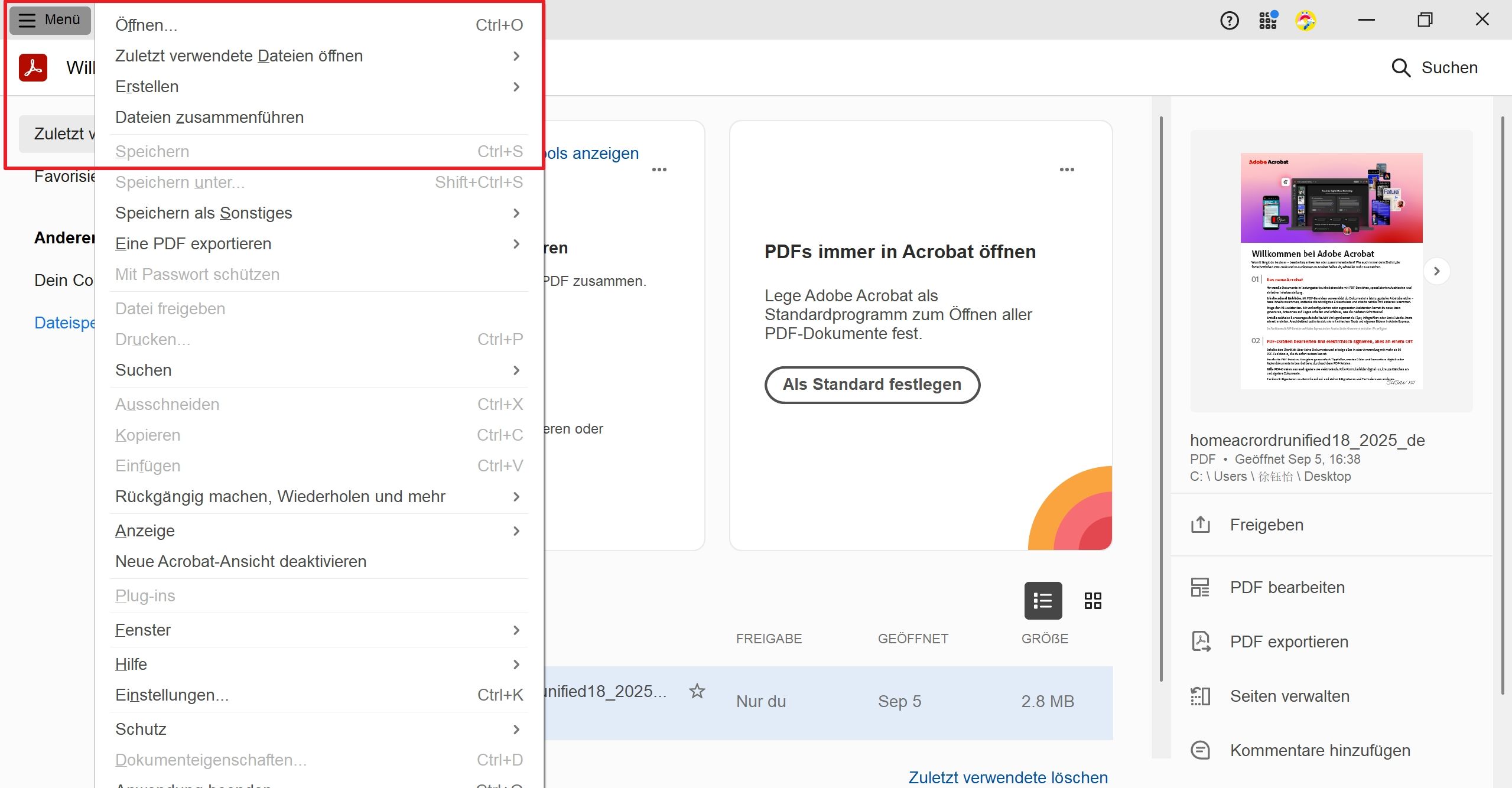Click the 2.8 MB size cell
The height and width of the screenshot is (788, 1512).
[1048, 701]
